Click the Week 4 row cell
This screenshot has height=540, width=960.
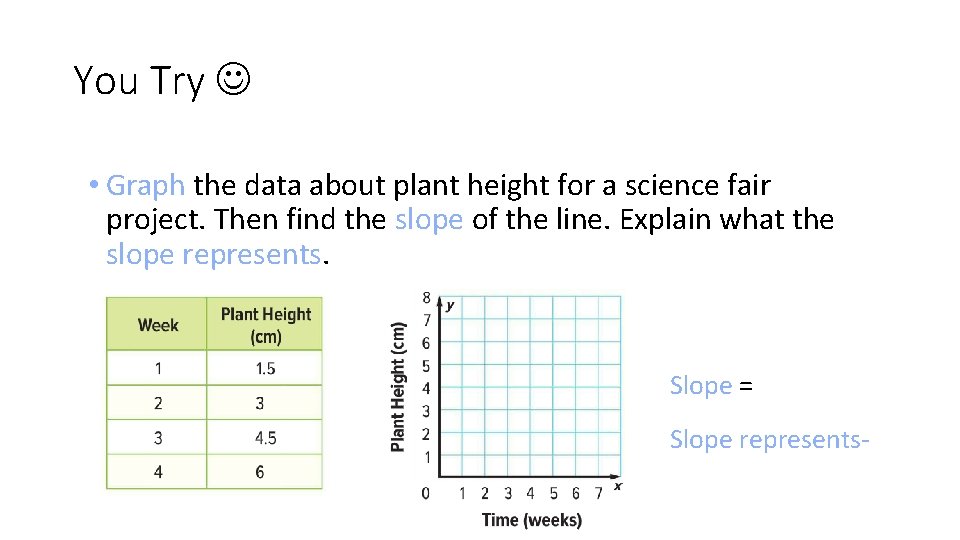pyautogui.click(x=157, y=472)
